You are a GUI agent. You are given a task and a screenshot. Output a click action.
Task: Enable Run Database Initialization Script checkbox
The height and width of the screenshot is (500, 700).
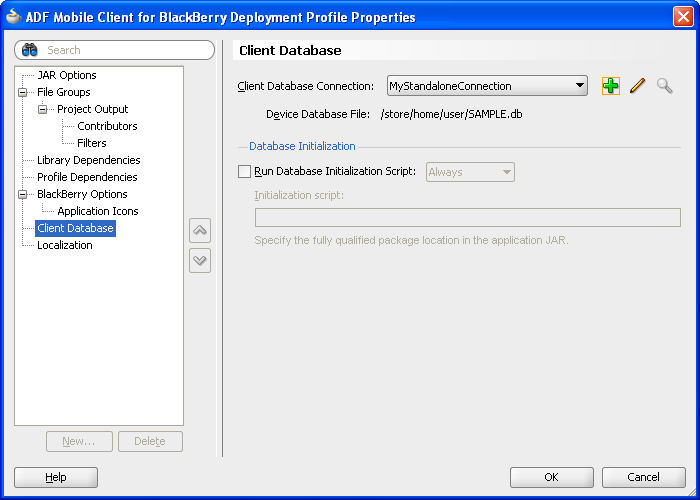point(244,171)
